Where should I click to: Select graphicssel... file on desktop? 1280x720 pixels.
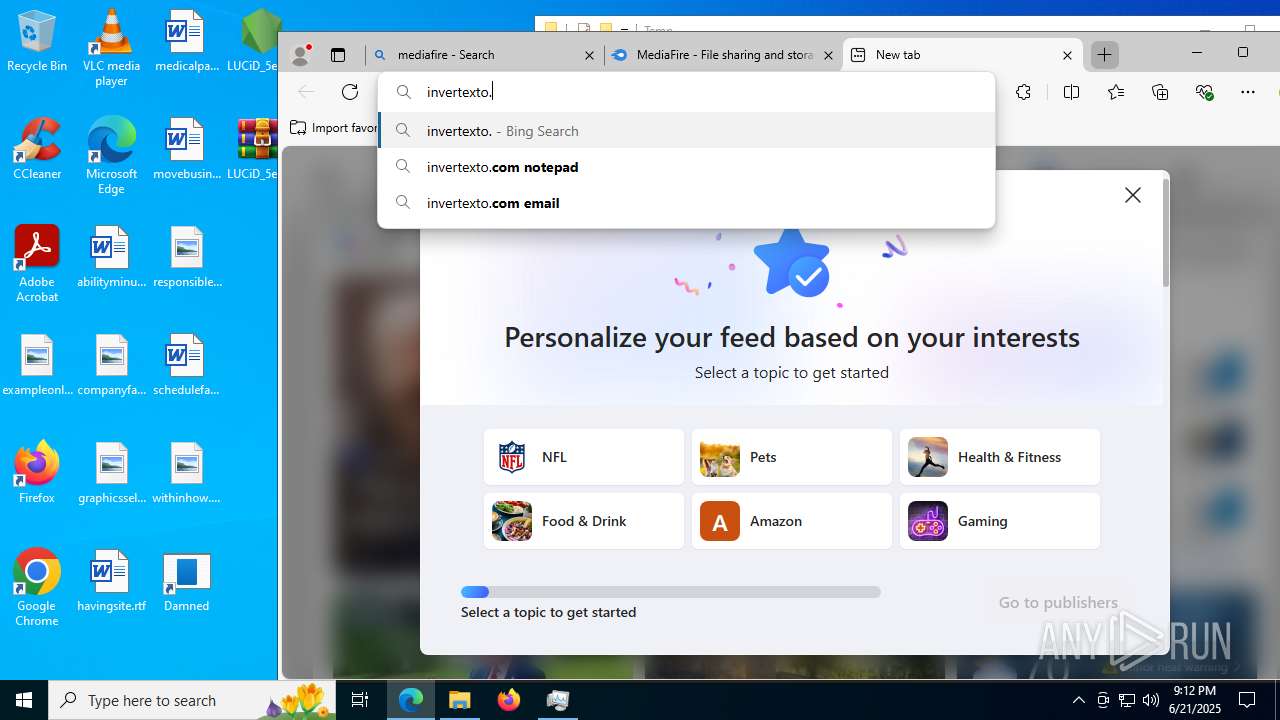click(x=111, y=473)
